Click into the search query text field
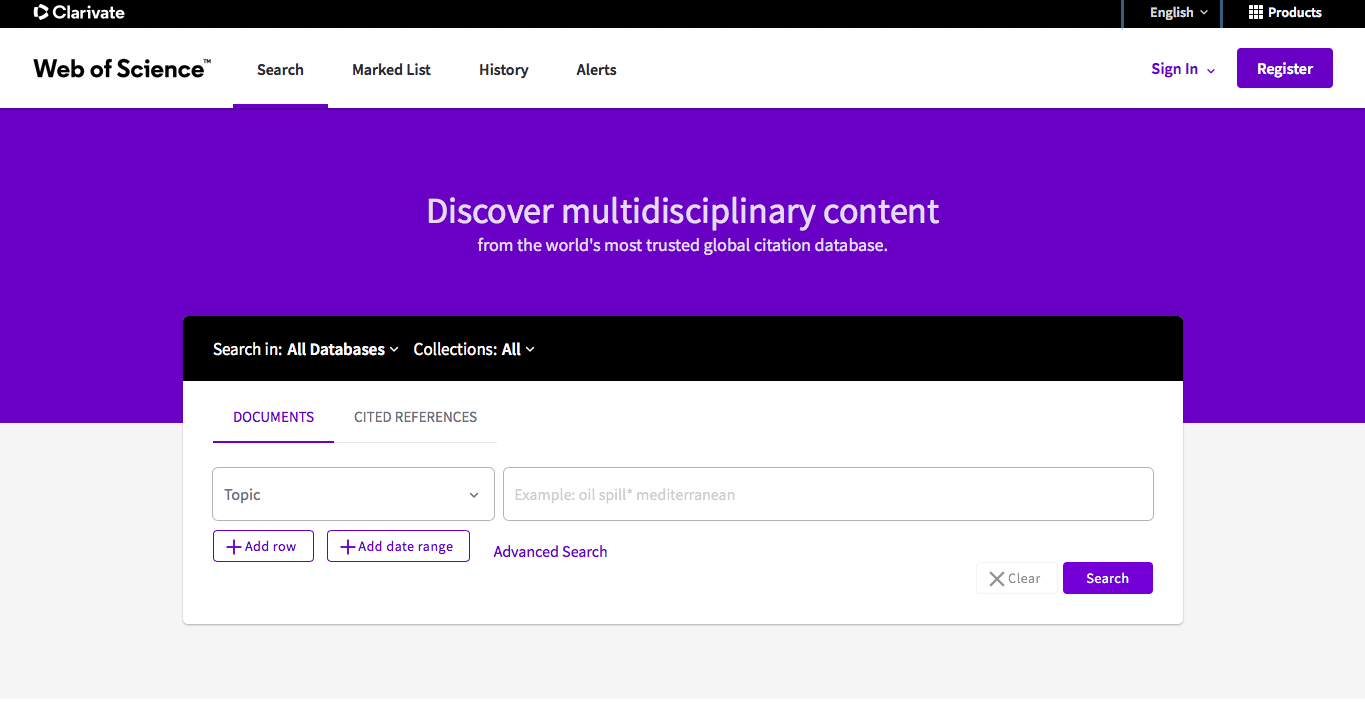 (x=827, y=495)
